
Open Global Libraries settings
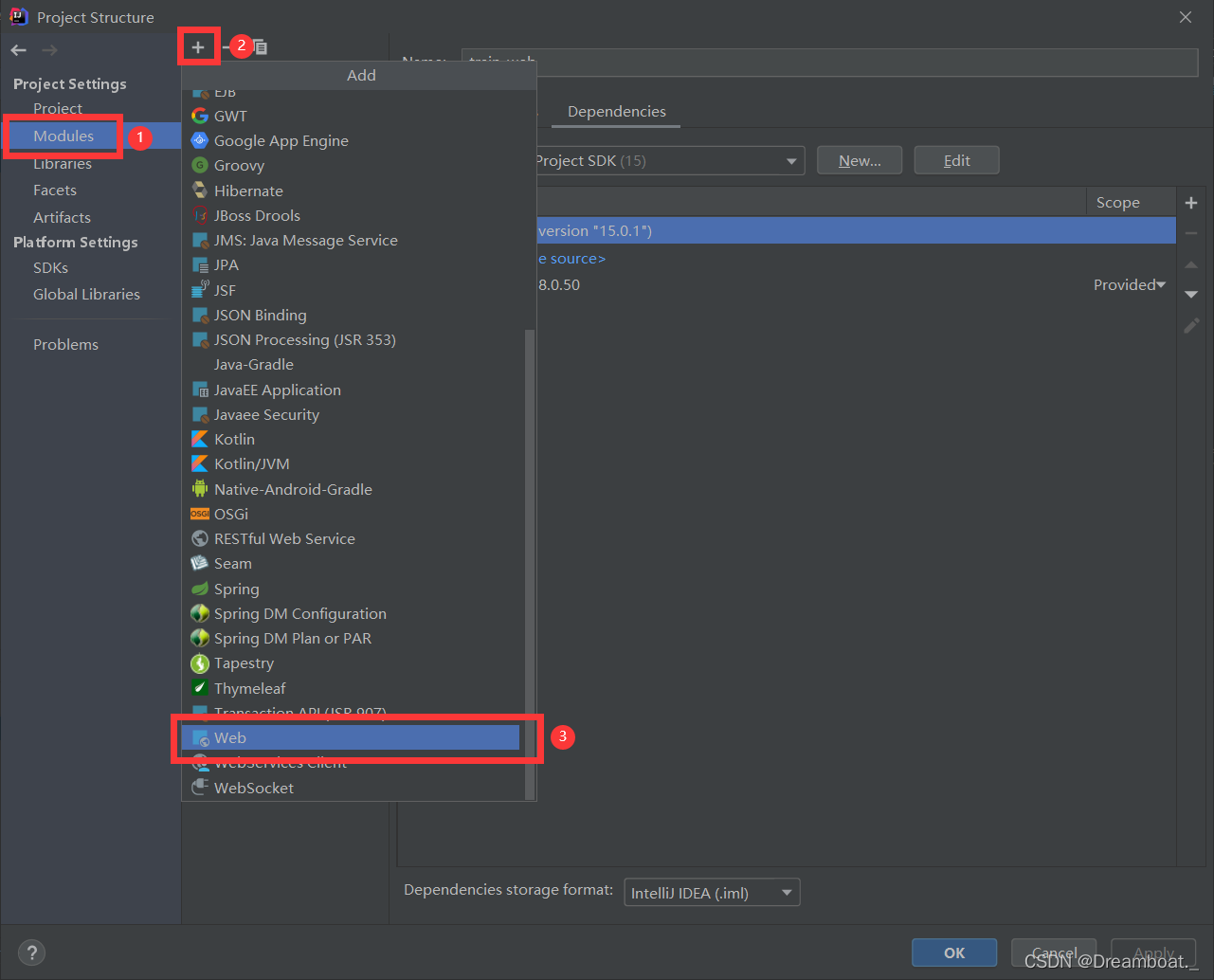click(x=86, y=294)
